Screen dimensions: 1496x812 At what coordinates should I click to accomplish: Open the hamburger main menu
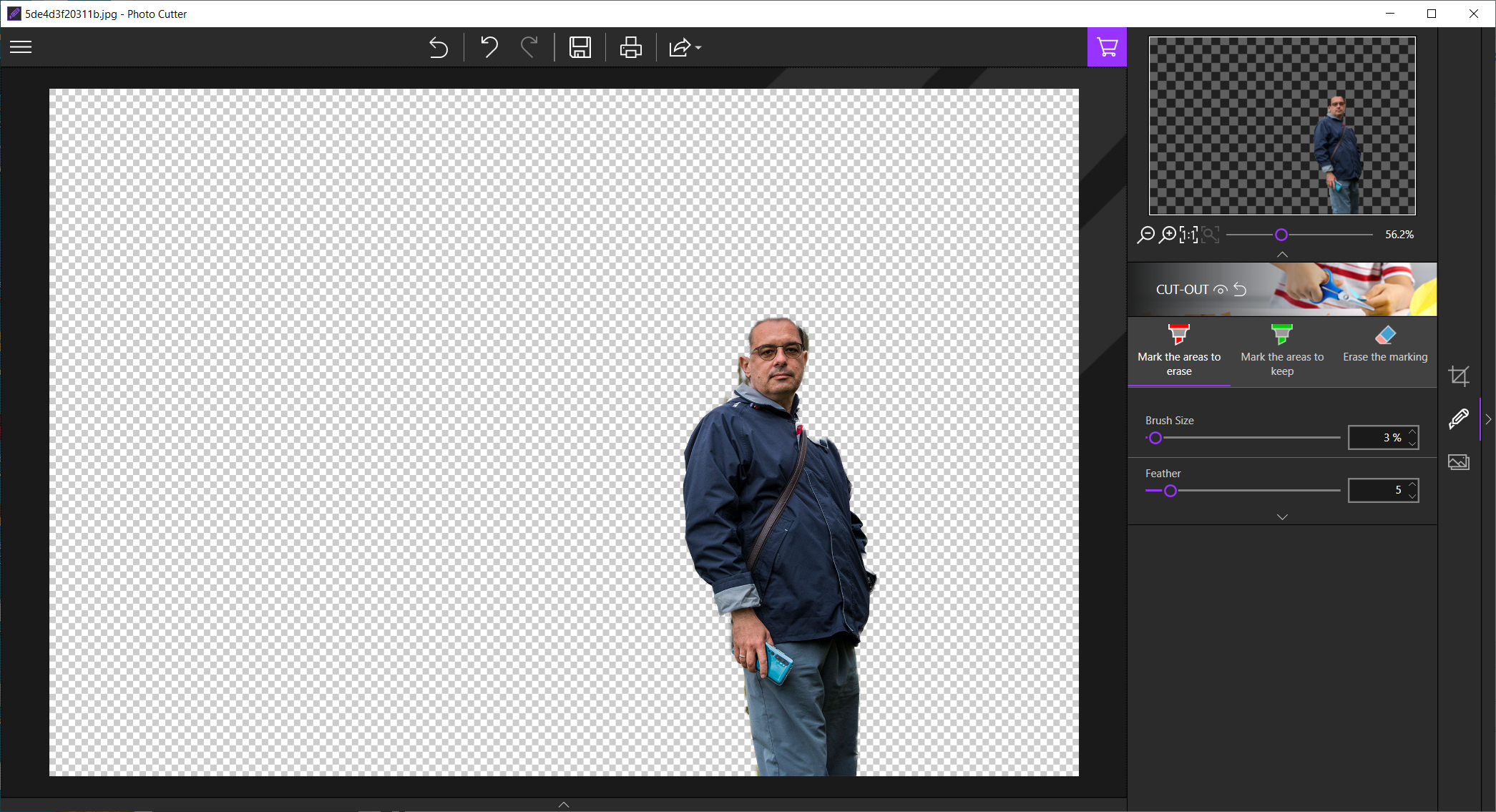(21, 47)
